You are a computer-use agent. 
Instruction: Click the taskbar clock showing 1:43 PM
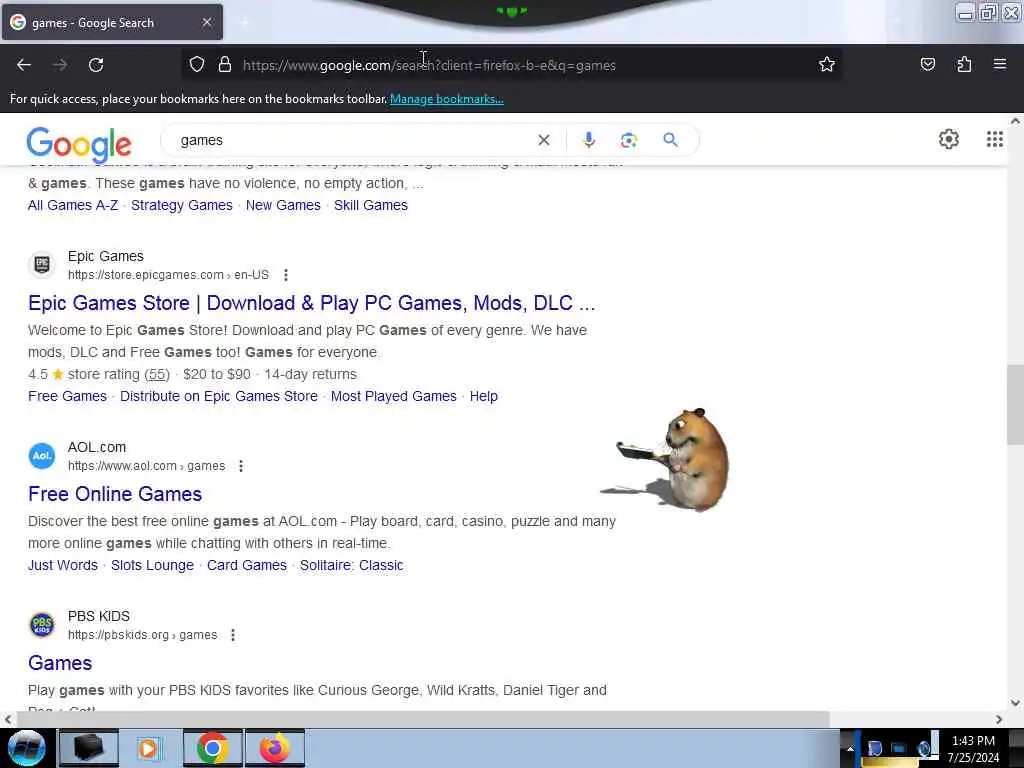[973, 748]
